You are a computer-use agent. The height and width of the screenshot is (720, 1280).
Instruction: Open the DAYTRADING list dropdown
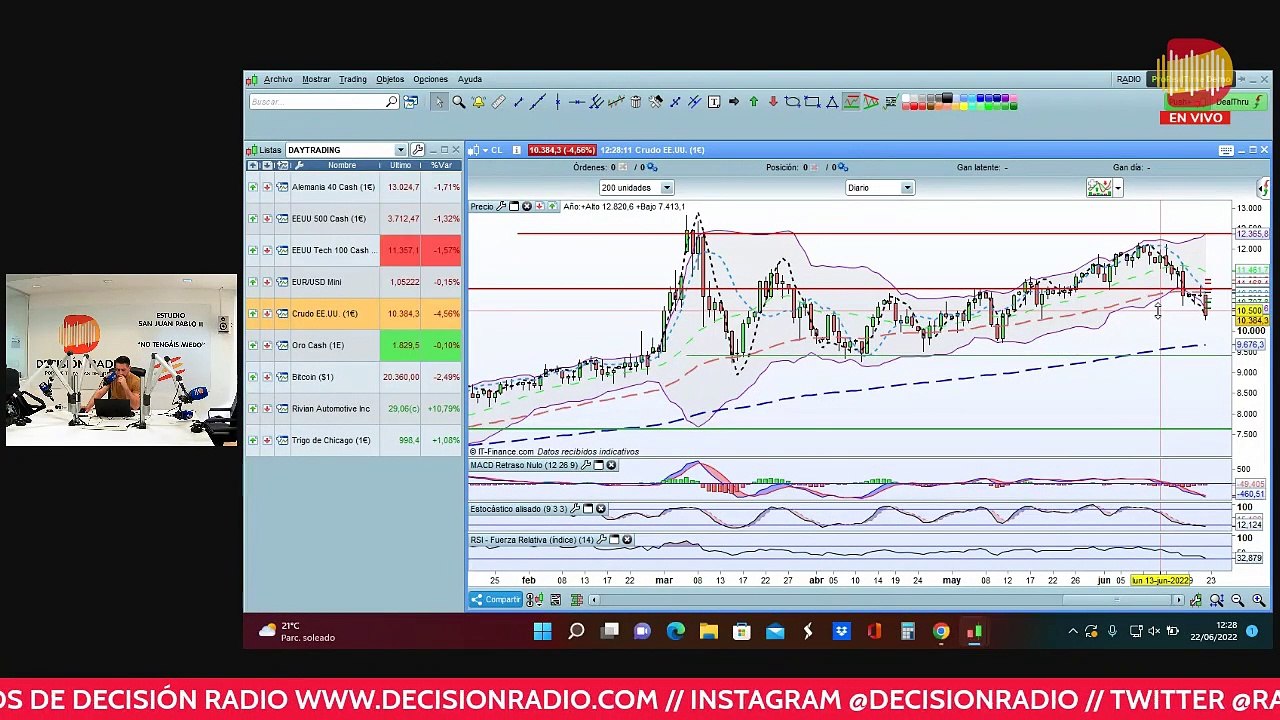pos(400,150)
